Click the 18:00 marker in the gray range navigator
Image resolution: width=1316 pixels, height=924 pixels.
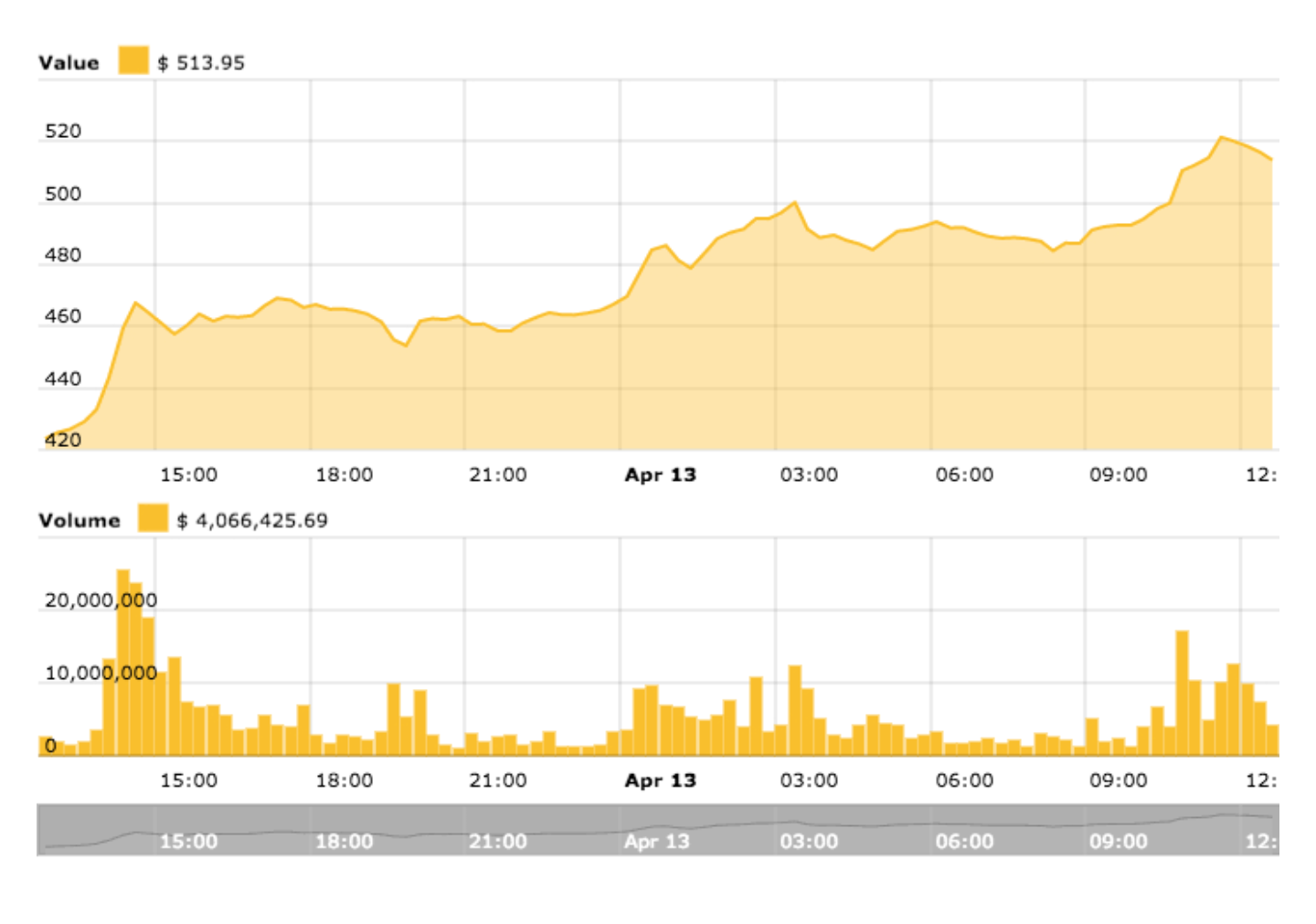click(344, 841)
